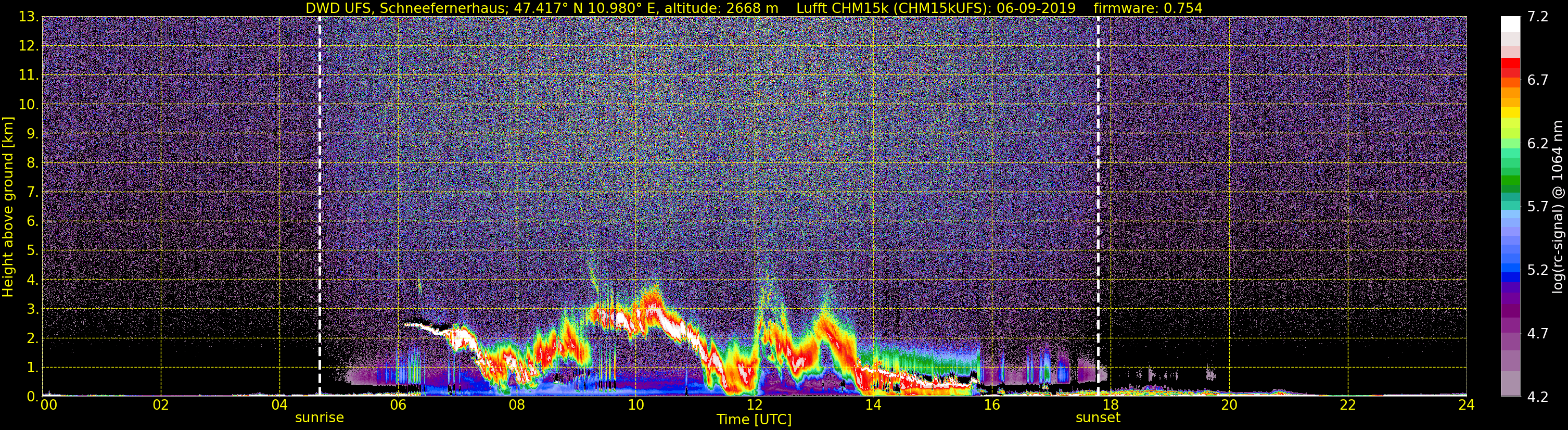The image size is (1568, 430).
Task: Click the height axis tick label '13.'
Action: point(29,17)
